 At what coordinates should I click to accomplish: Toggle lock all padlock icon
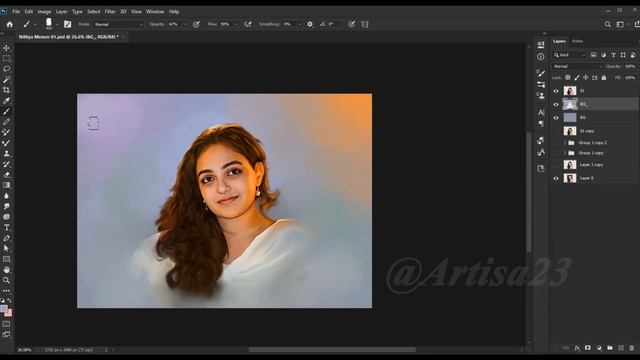604,78
